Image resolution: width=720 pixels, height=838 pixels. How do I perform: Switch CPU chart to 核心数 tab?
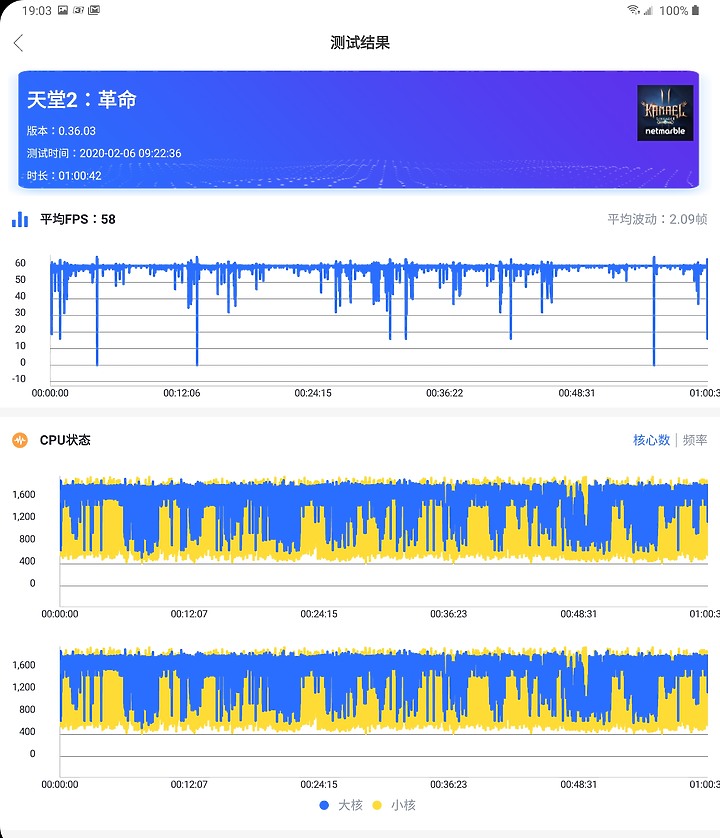(x=651, y=440)
